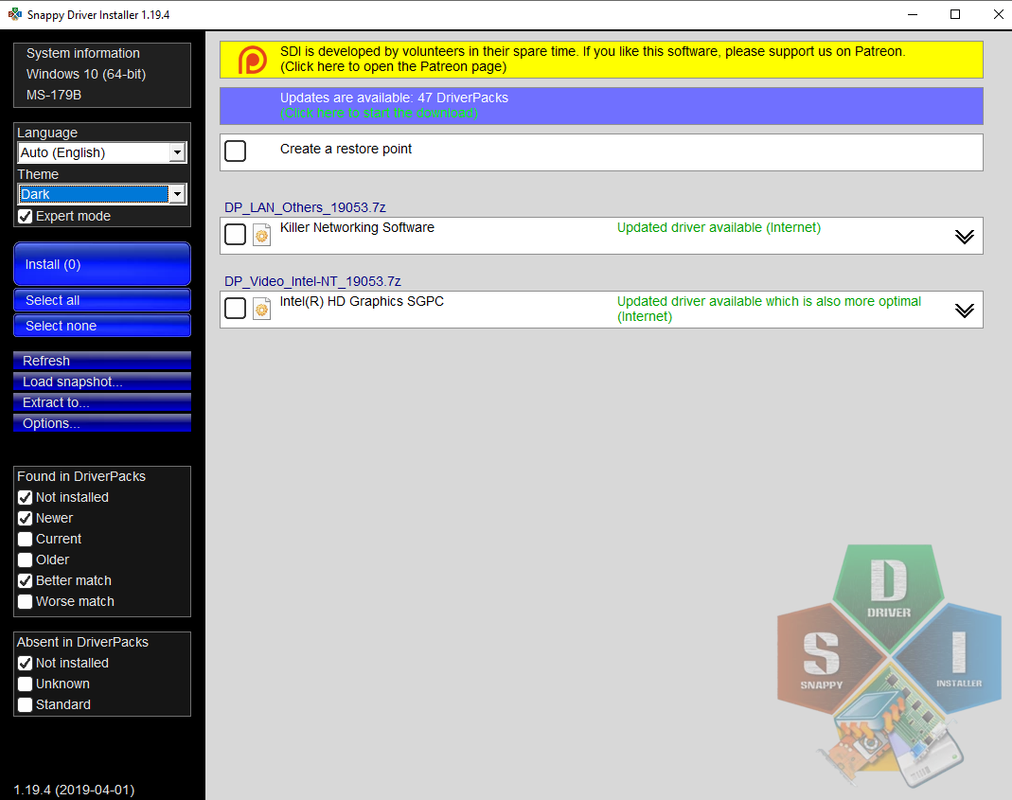Click the Windows 10 (64-bit) text
The width and height of the screenshot is (1012, 800).
tap(86, 74)
